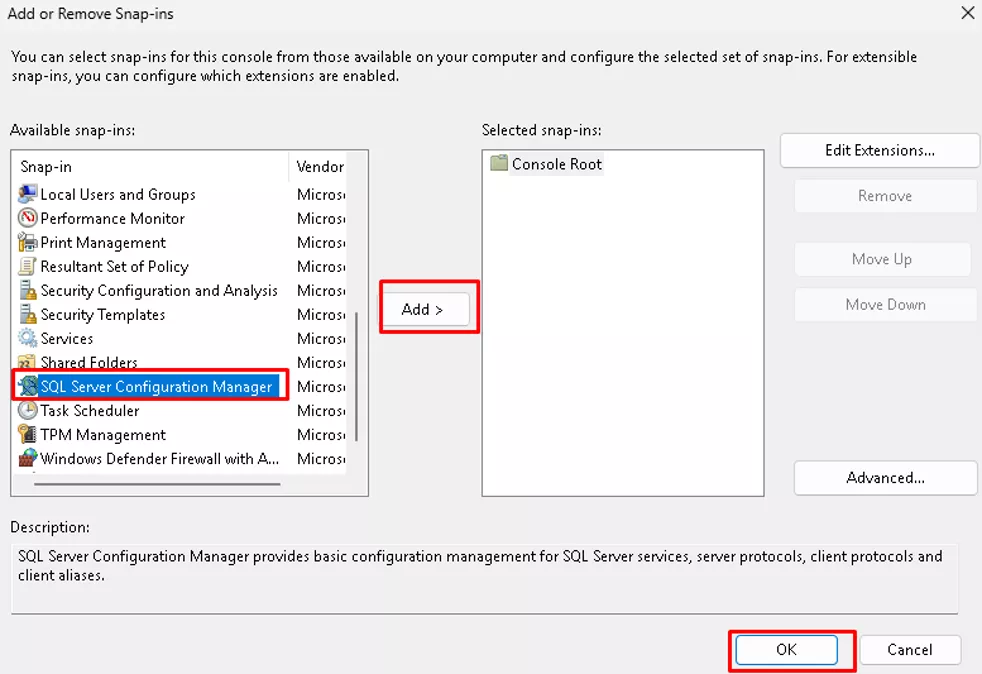
Task: Click the Security Configuration and Analysis icon
Action: [28, 291]
